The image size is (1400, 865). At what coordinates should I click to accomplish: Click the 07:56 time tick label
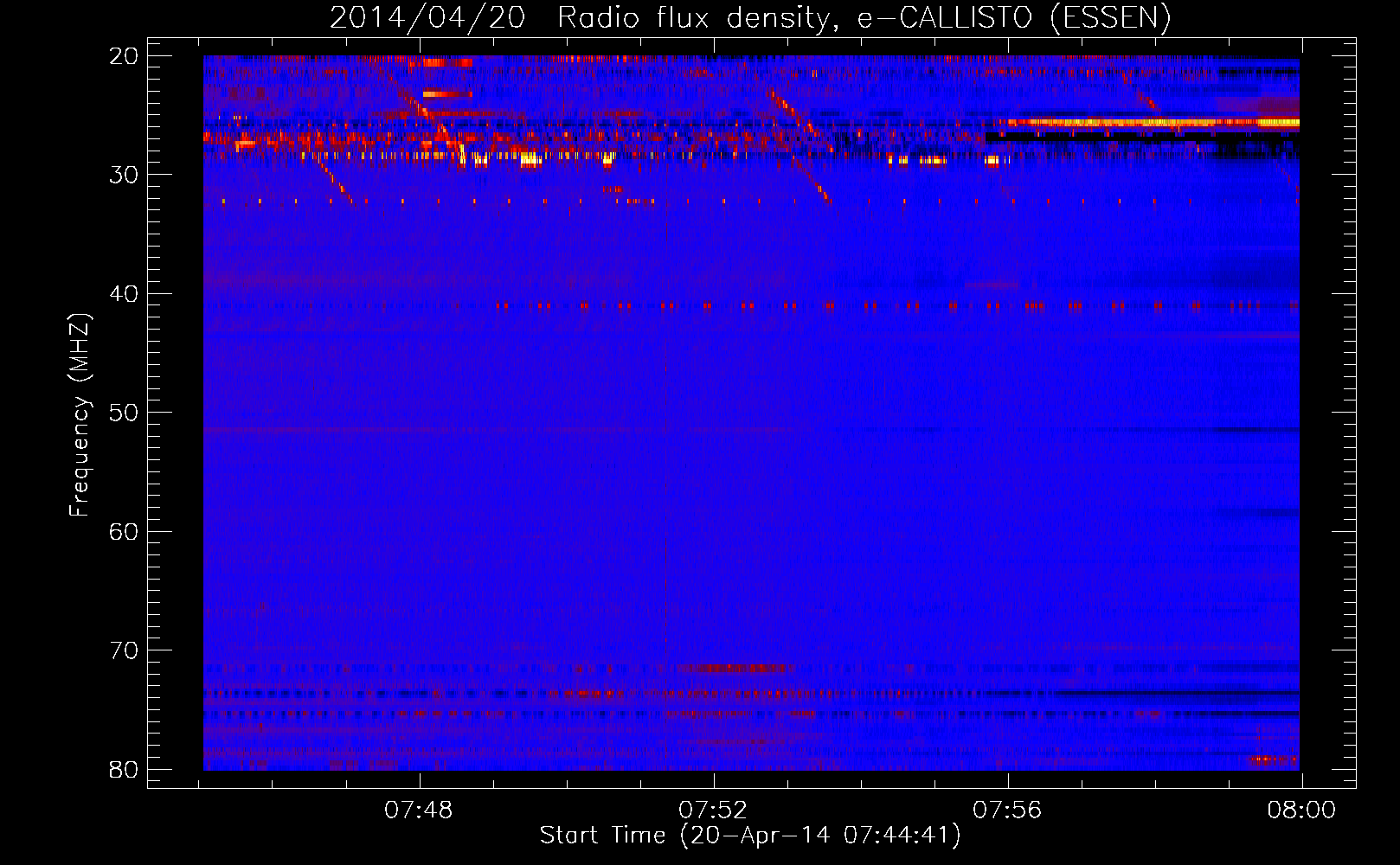1007,811
